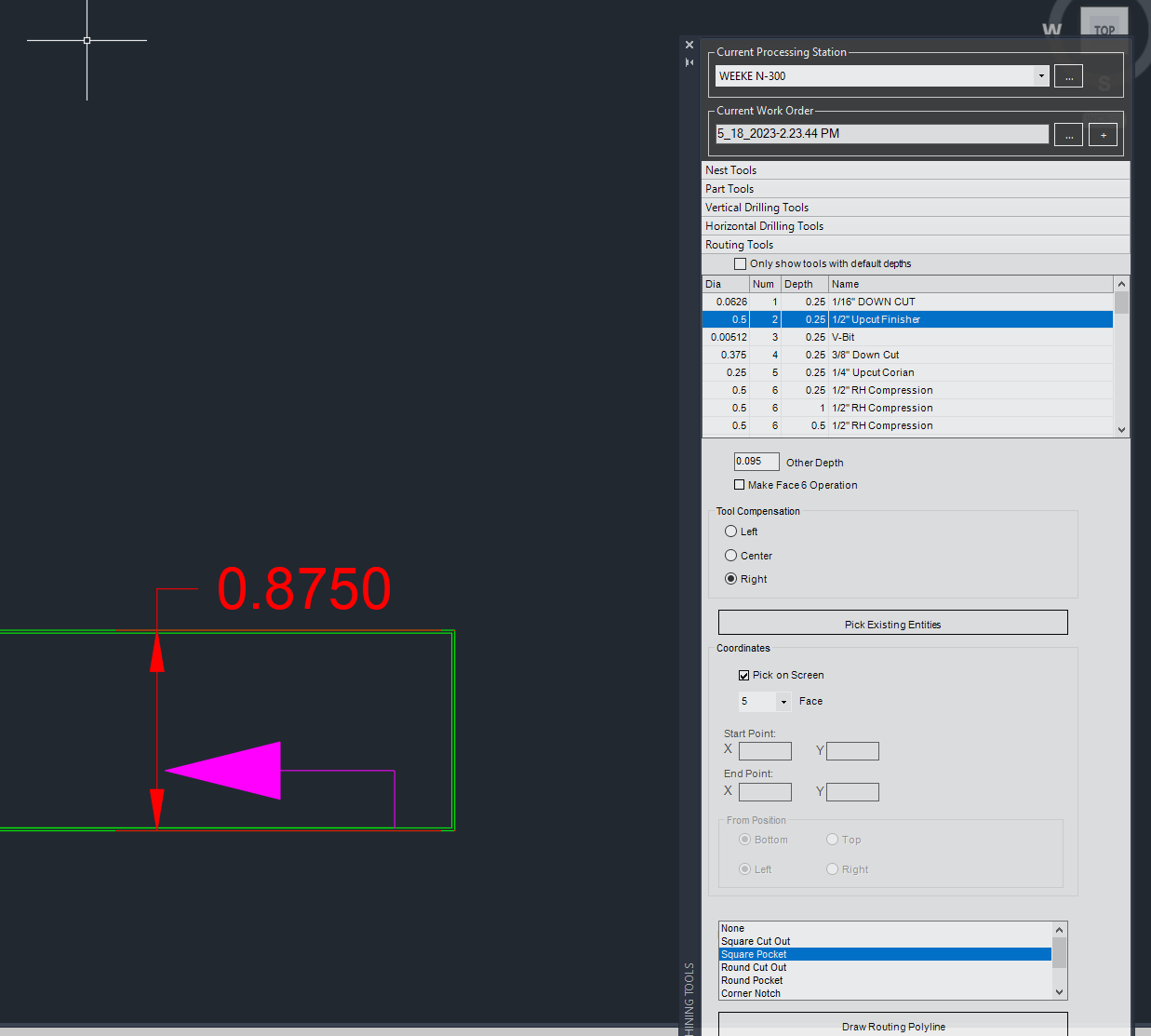
Task: Select the 3/8" Down Cut tool
Action: pos(907,355)
